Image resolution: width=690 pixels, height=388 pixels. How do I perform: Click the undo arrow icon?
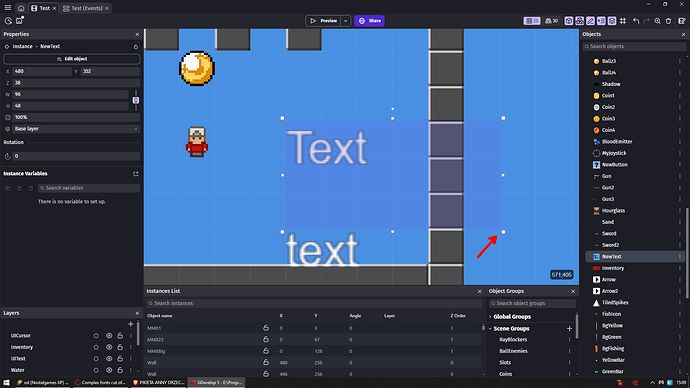click(x=636, y=21)
